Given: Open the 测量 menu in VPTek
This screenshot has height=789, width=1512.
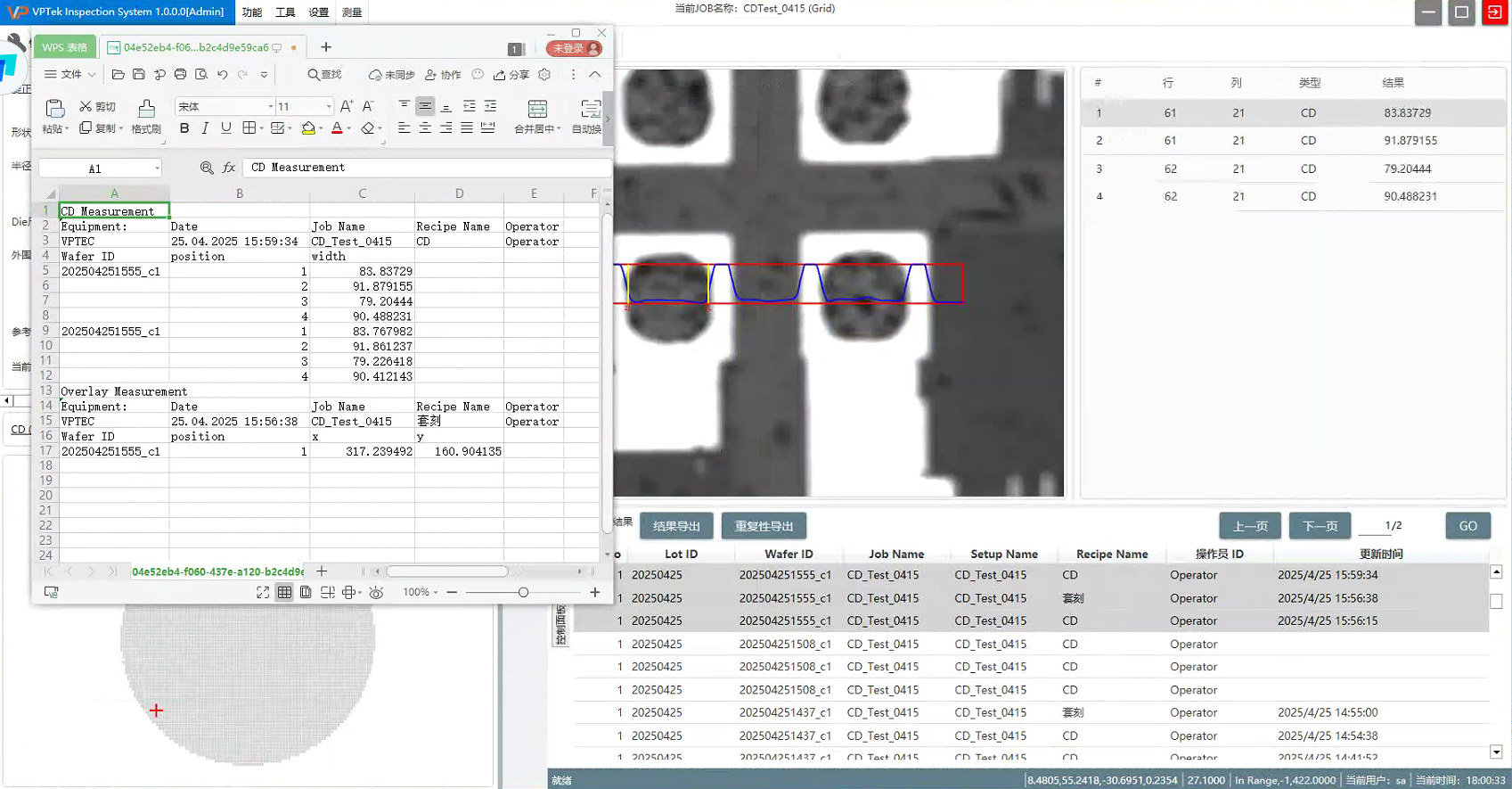Looking at the screenshot, I should tap(352, 12).
